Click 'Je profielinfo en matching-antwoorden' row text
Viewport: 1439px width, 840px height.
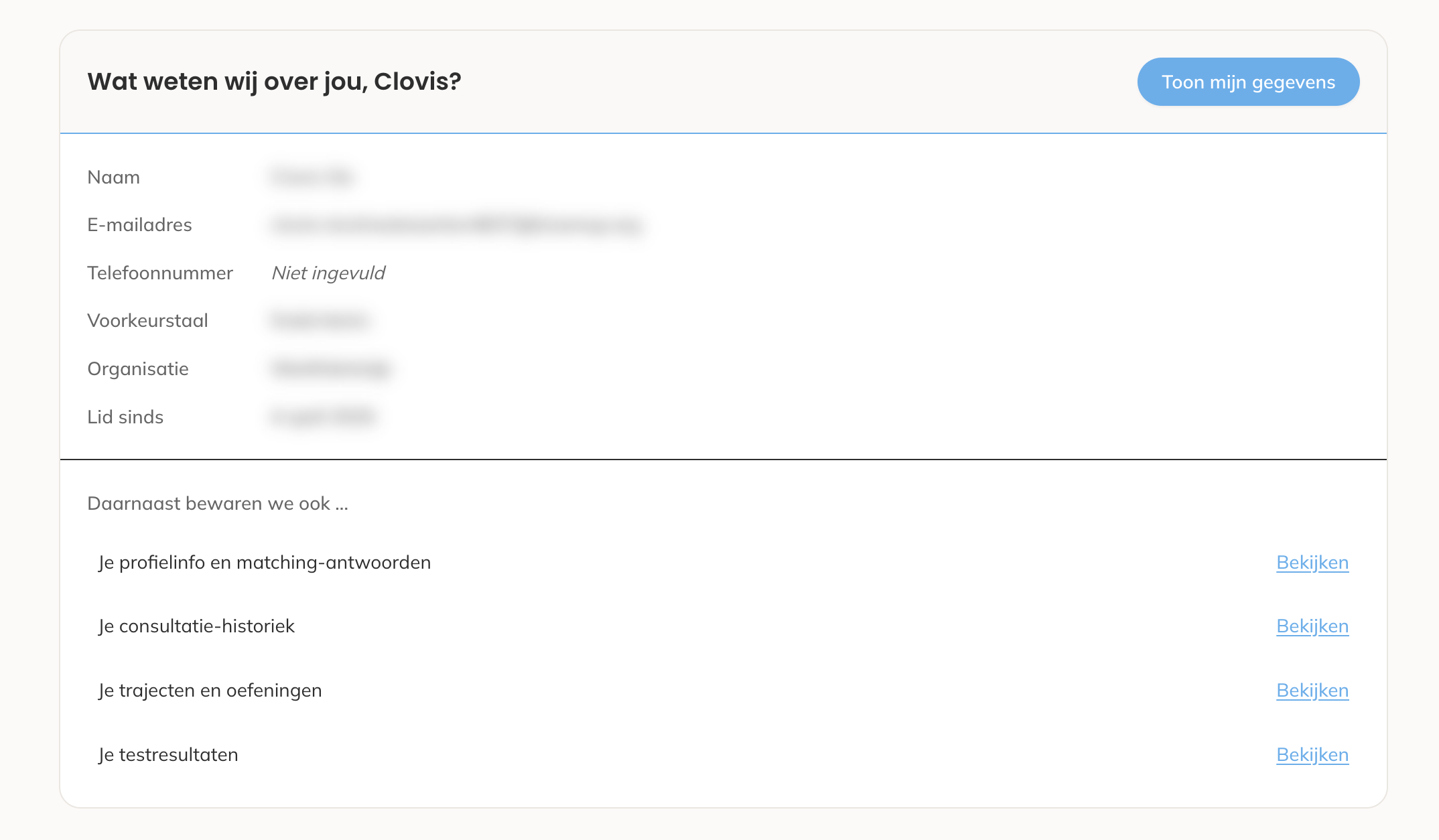[265, 563]
